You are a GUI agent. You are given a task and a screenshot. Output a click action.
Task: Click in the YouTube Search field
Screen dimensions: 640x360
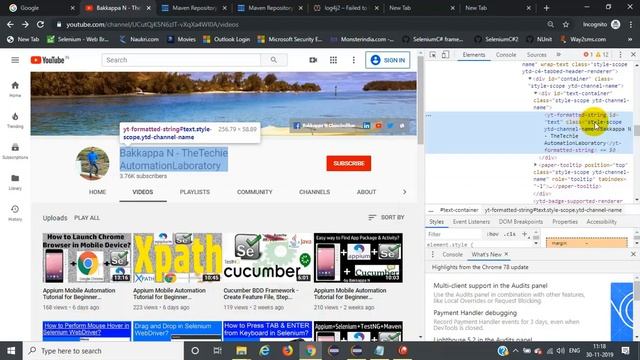click(181, 60)
